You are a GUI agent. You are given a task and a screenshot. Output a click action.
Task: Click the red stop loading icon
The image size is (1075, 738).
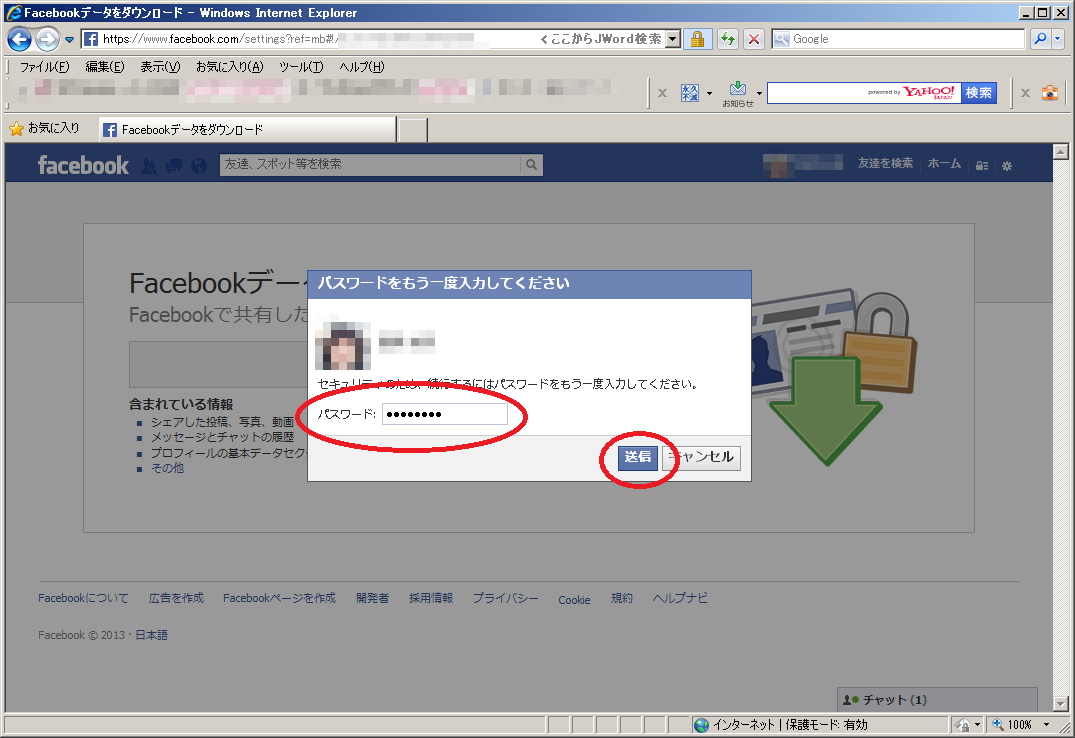tap(754, 39)
